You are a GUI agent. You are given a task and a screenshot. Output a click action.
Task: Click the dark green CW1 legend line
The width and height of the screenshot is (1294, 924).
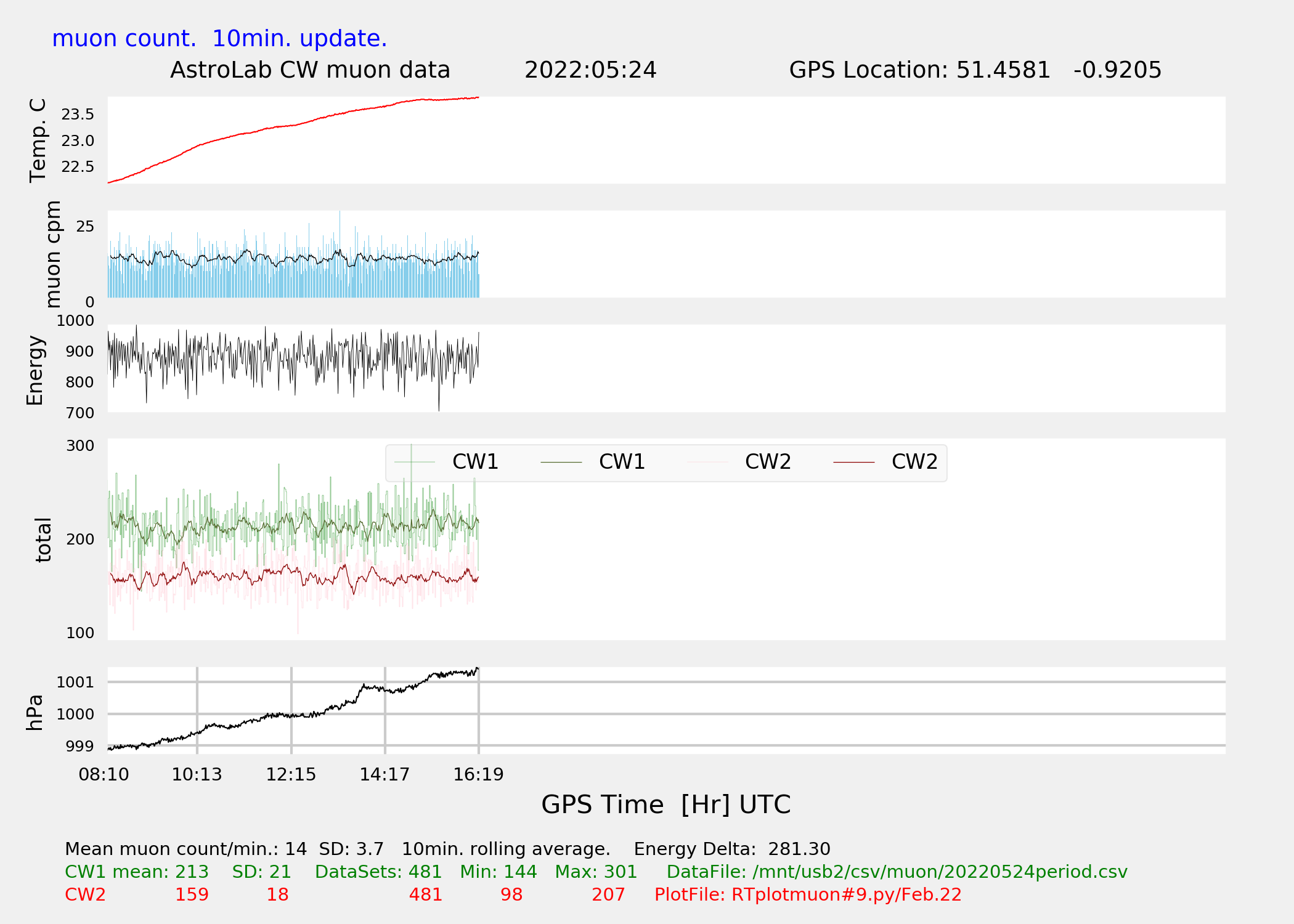click(x=561, y=462)
